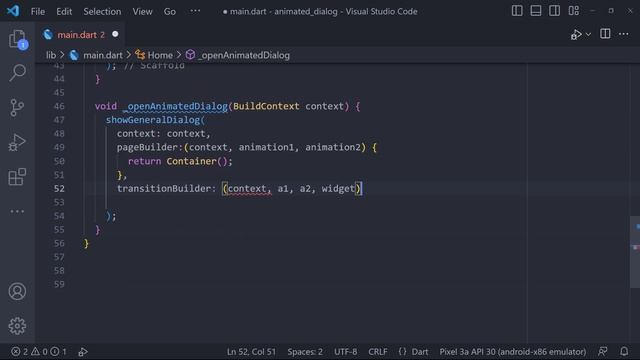Click the showGeneralDialog call

point(153,120)
